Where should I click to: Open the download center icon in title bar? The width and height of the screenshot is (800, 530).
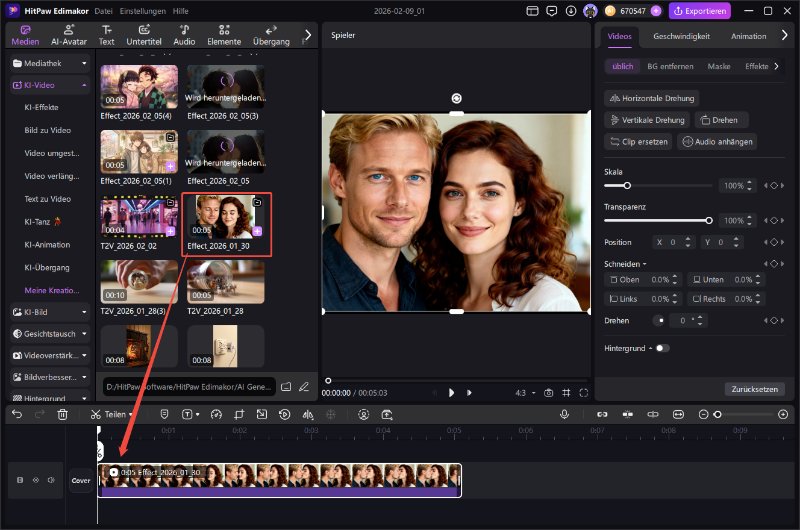[571, 11]
